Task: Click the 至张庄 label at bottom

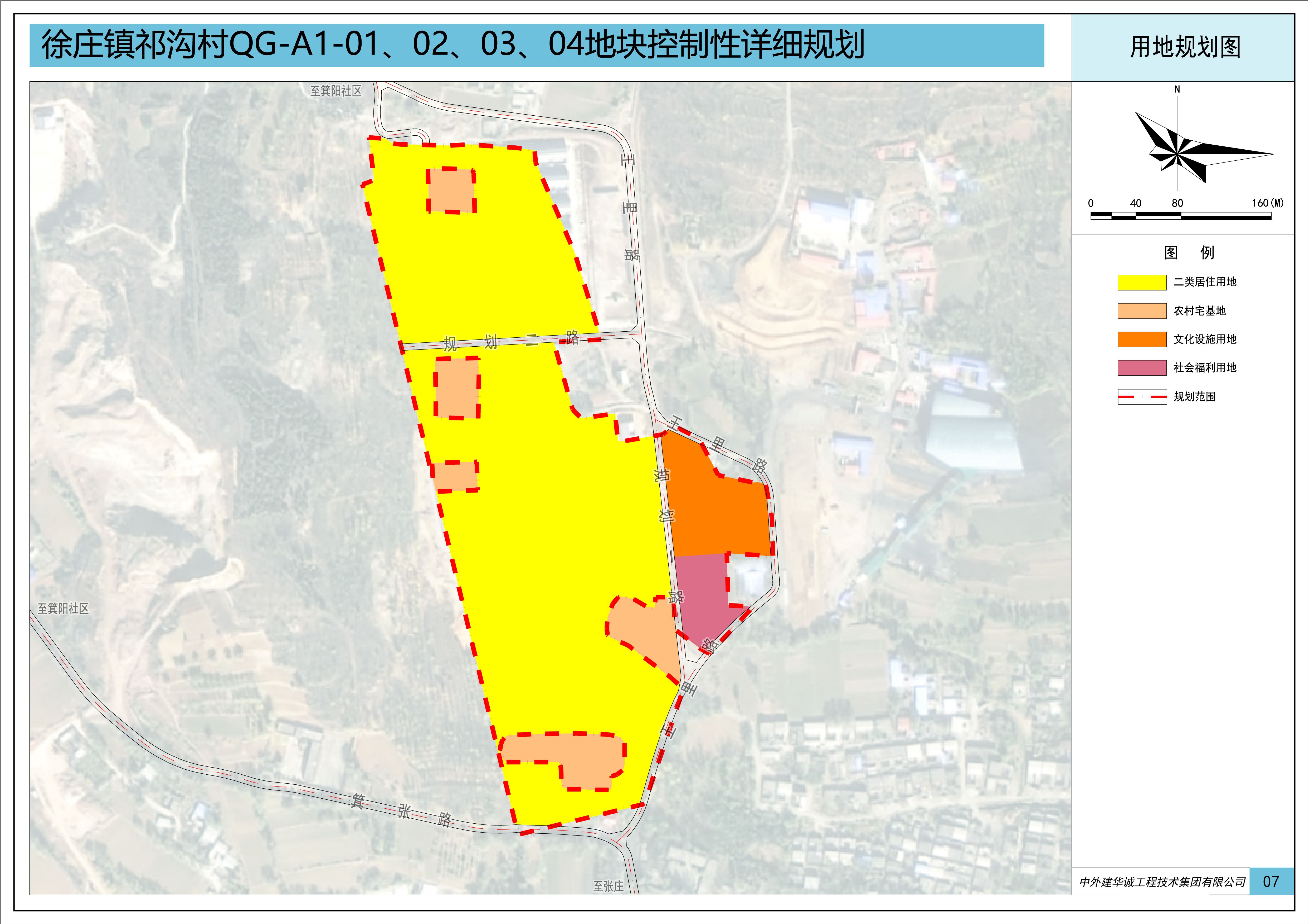Action: (608, 886)
